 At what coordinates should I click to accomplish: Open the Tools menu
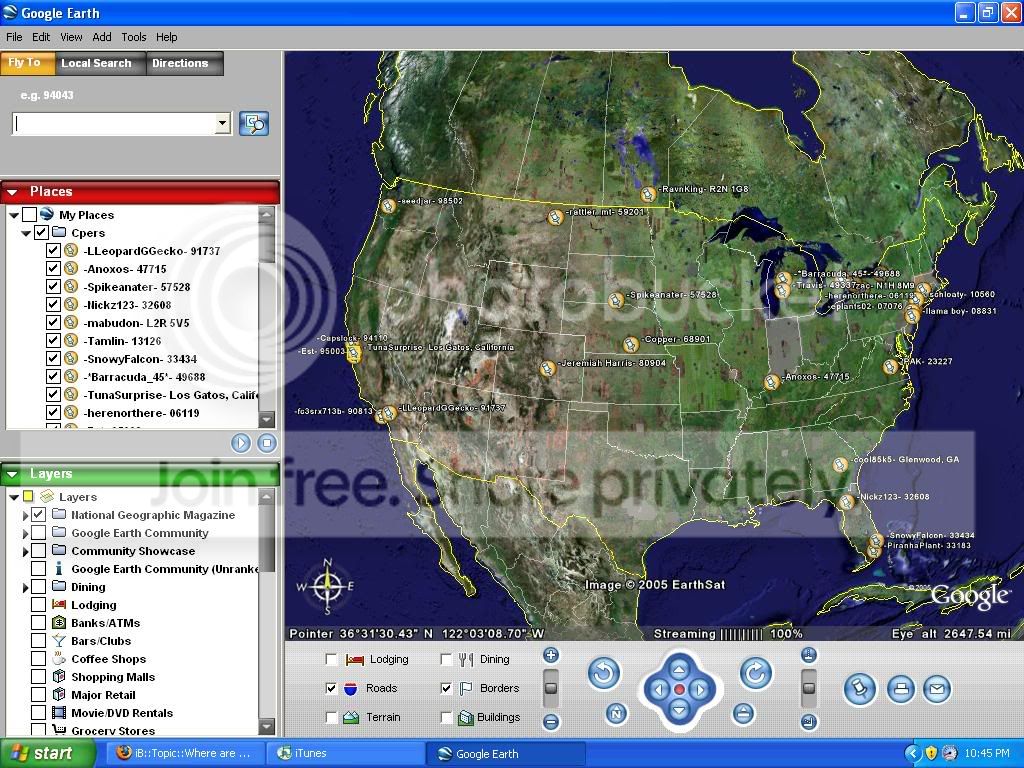coord(134,37)
